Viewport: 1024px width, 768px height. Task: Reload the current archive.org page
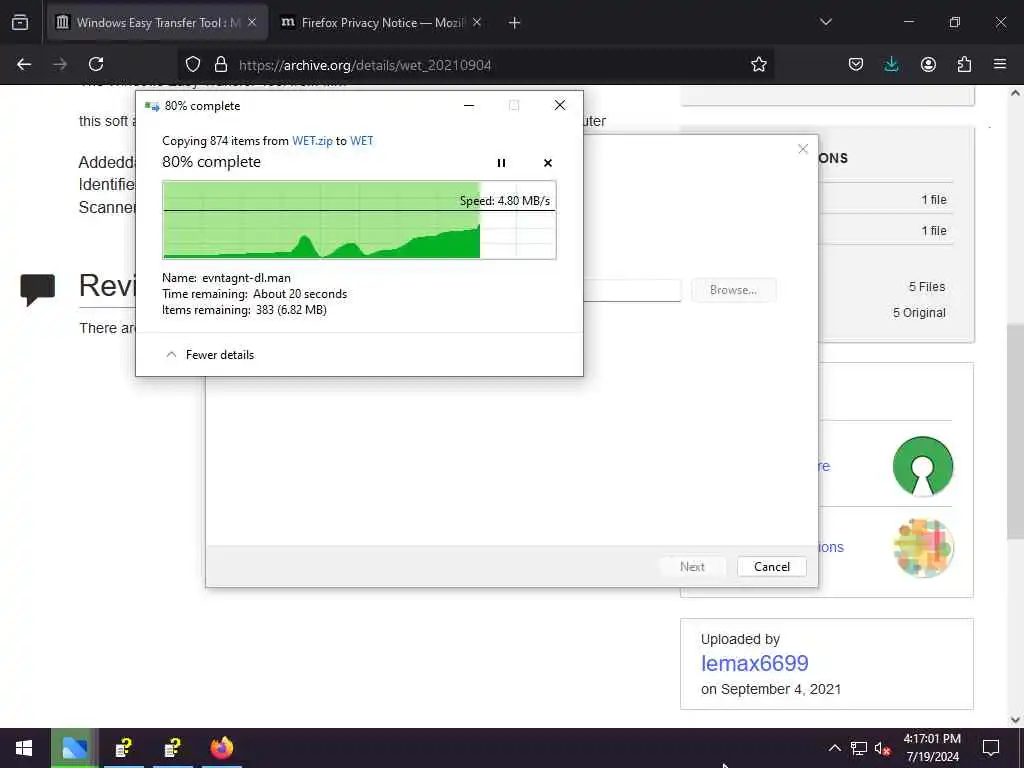point(96,64)
